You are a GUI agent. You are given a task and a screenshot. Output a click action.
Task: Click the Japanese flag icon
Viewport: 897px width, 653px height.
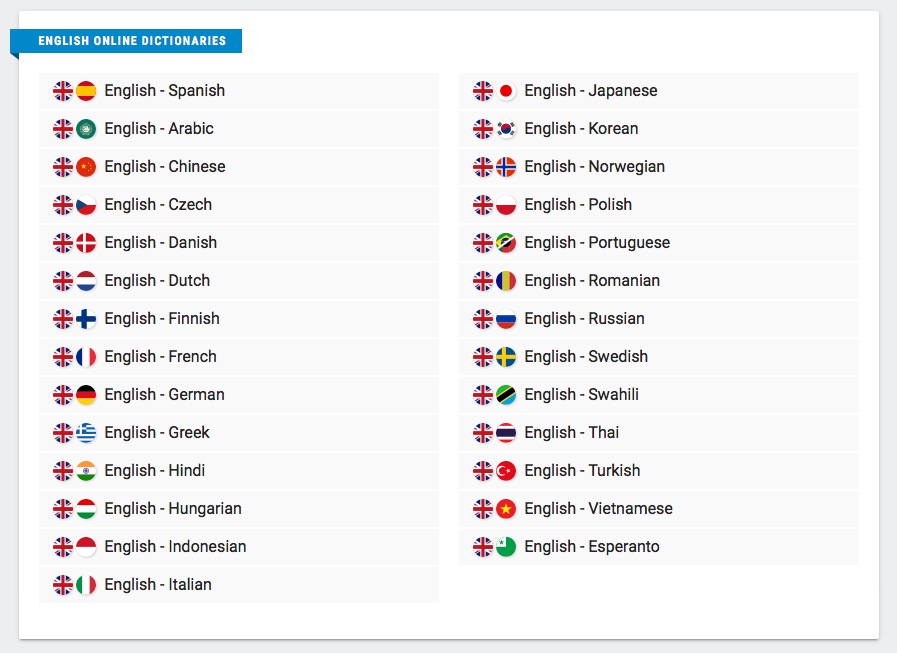tap(506, 91)
